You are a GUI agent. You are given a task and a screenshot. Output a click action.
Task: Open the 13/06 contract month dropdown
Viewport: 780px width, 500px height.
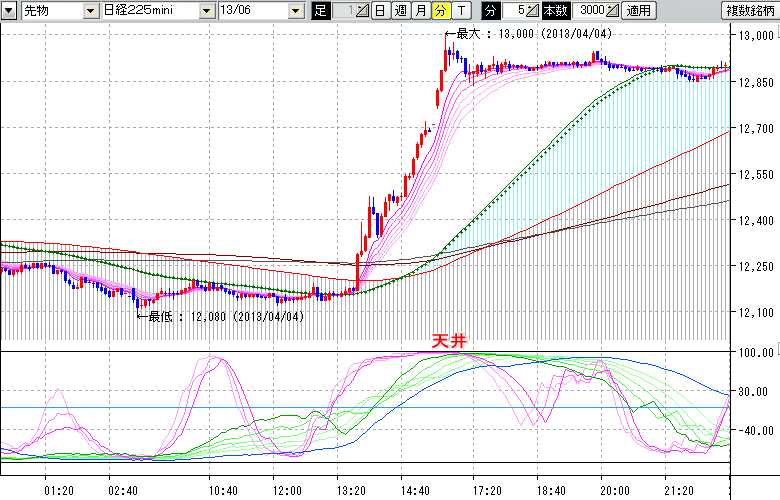coord(297,11)
